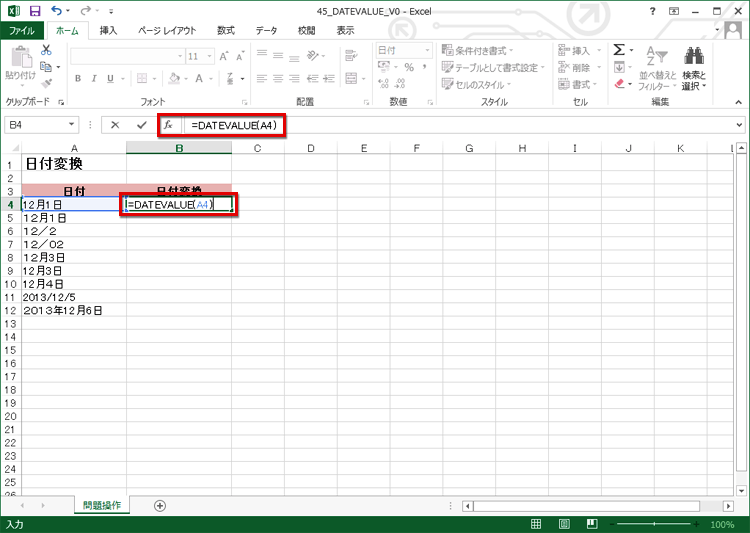Confirm formula entry with checkmark

pos(142,125)
